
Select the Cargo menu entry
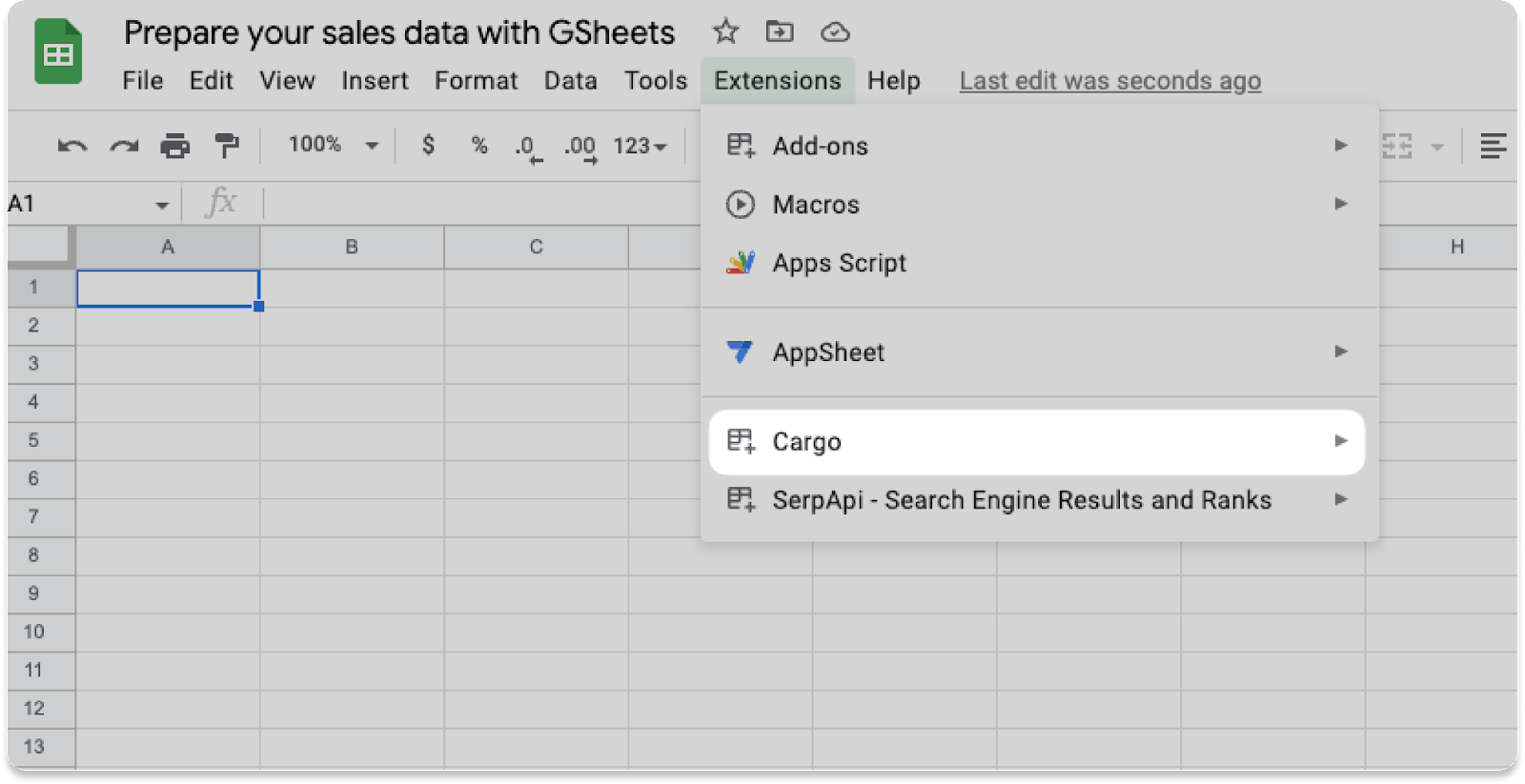[x=1037, y=441]
